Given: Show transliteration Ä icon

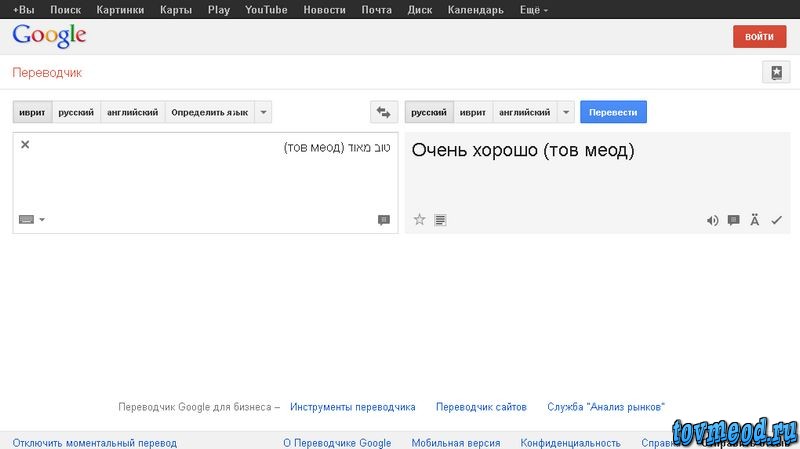Looking at the screenshot, I should pyautogui.click(x=755, y=220).
